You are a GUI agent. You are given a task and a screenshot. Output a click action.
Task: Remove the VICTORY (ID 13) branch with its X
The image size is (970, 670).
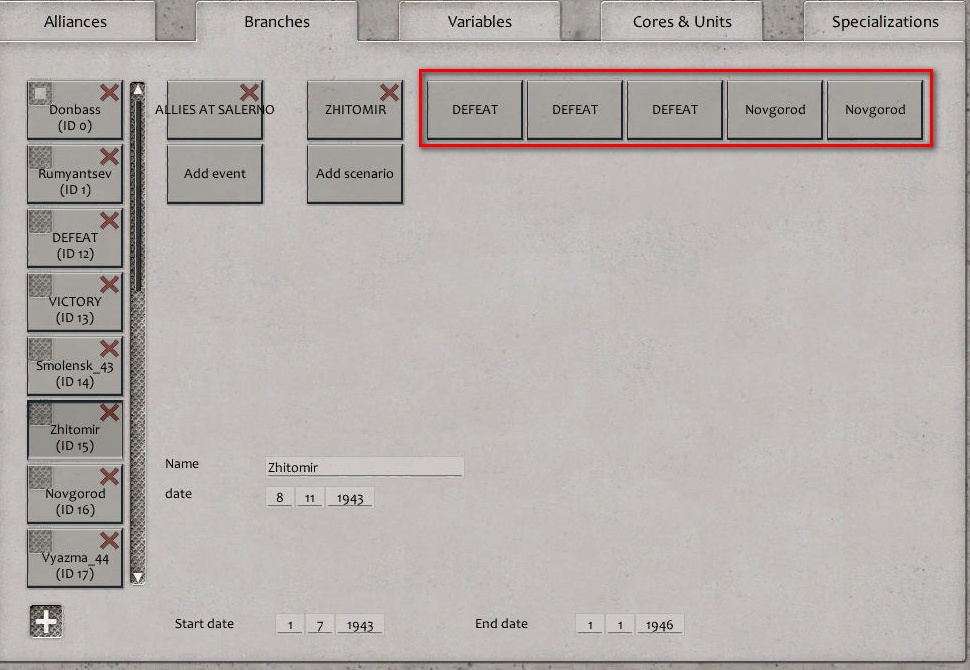click(x=109, y=285)
